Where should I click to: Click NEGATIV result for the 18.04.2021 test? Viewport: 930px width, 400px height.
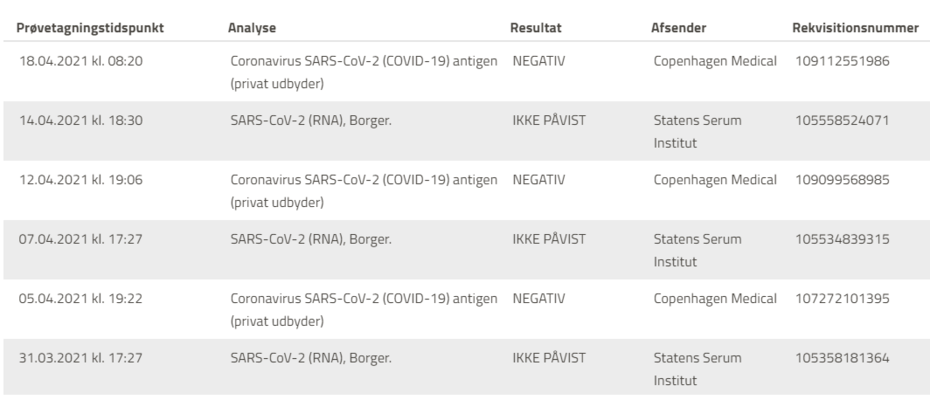540,61
